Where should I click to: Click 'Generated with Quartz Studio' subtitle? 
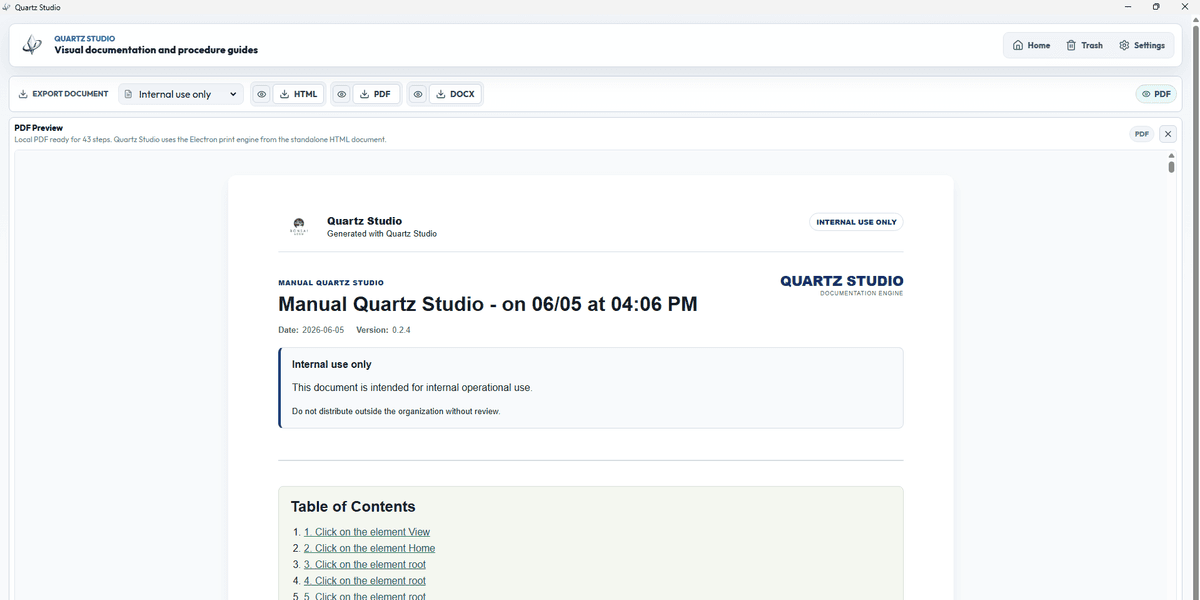pos(382,233)
